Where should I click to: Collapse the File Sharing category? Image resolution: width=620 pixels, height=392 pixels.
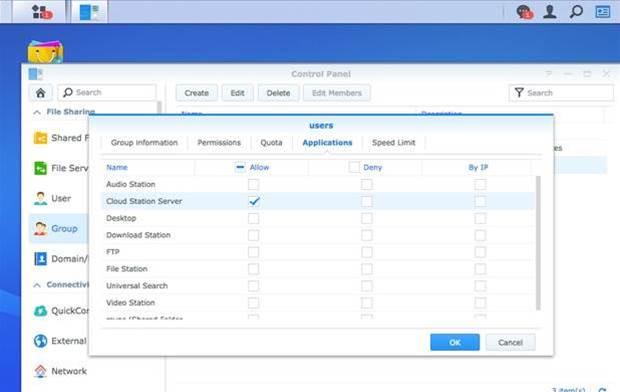point(37,112)
